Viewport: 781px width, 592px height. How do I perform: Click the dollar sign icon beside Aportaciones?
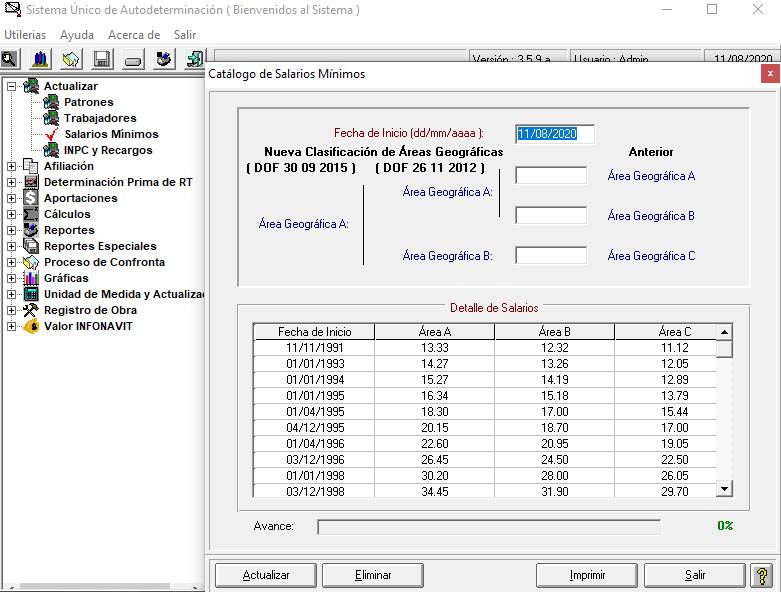pyautogui.click(x=31, y=198)
